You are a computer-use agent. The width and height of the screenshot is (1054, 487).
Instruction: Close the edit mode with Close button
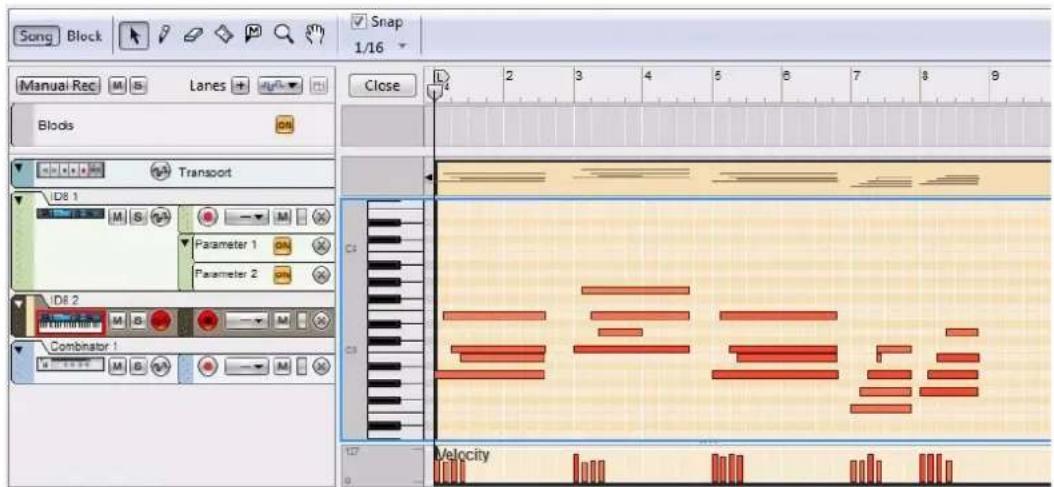(x=382, y=86)
